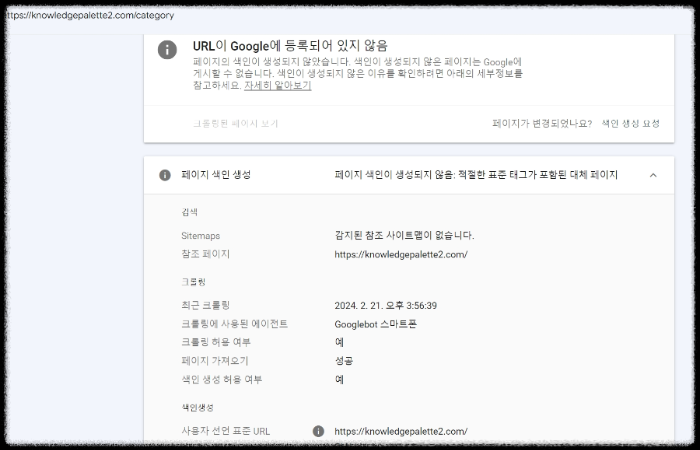Click the Sitemaps label
The height and width of the screenshot is (450, 700).
click(x=200, y=236)
